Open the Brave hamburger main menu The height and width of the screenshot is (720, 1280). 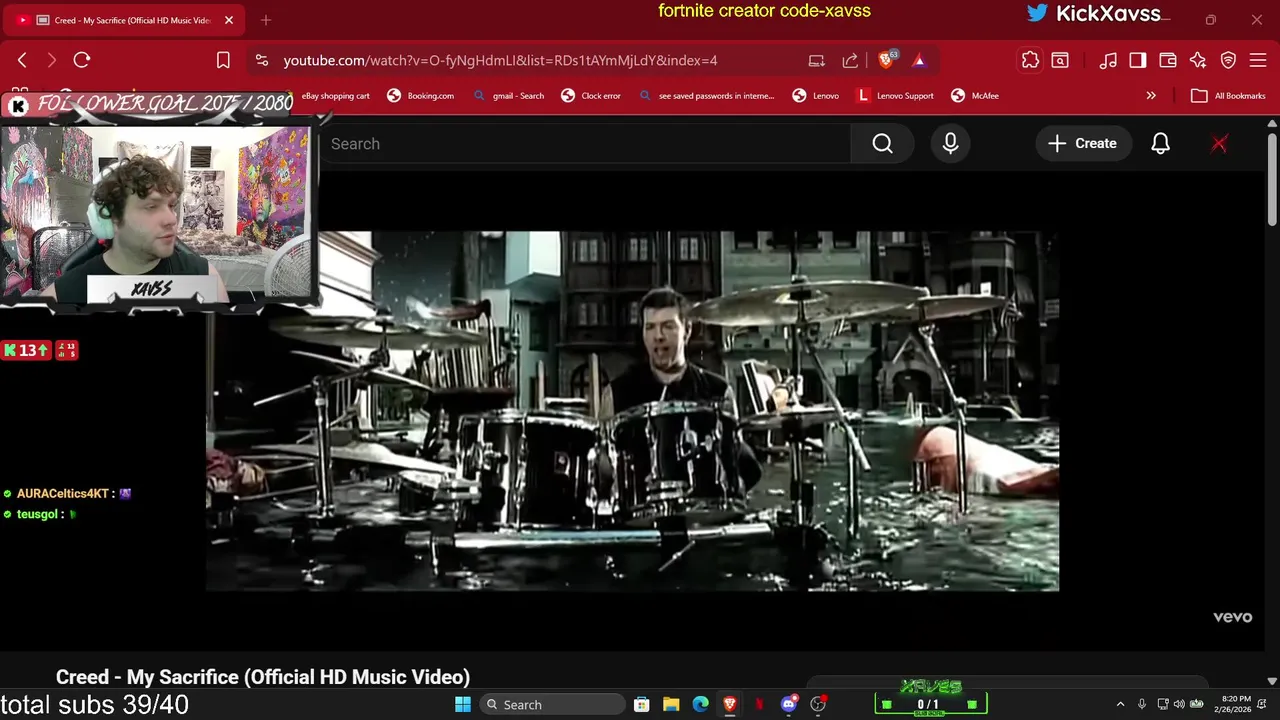pyautogui.click(x=1259, y=60)
